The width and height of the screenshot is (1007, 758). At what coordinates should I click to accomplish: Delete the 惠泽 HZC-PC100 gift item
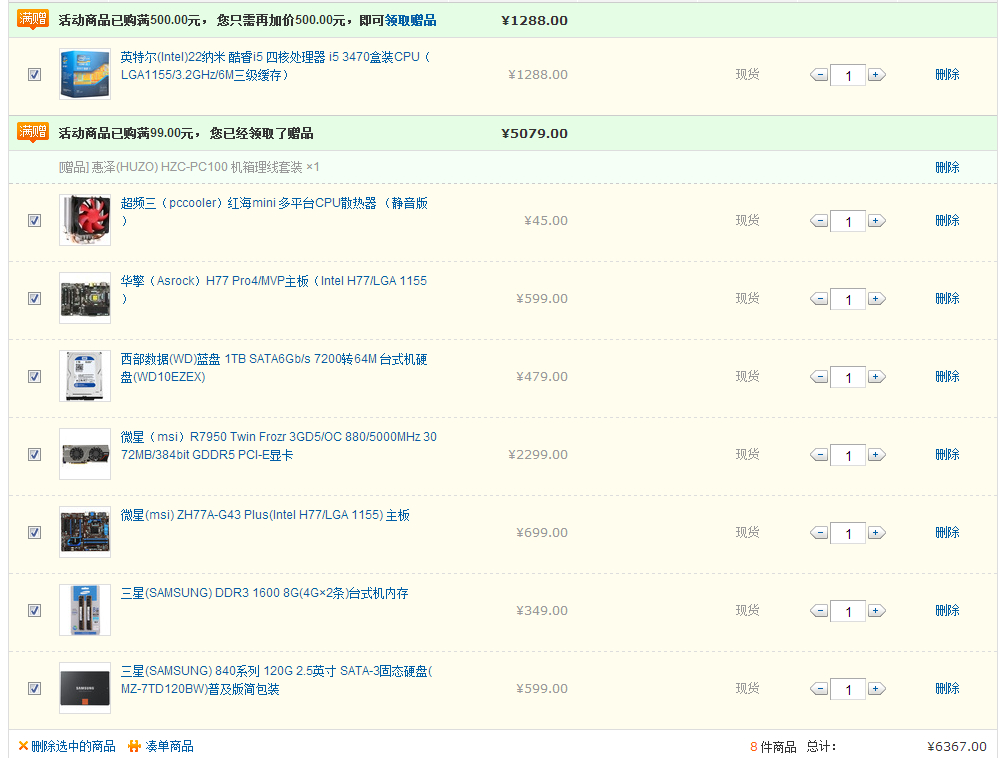(x=947, y=168)
